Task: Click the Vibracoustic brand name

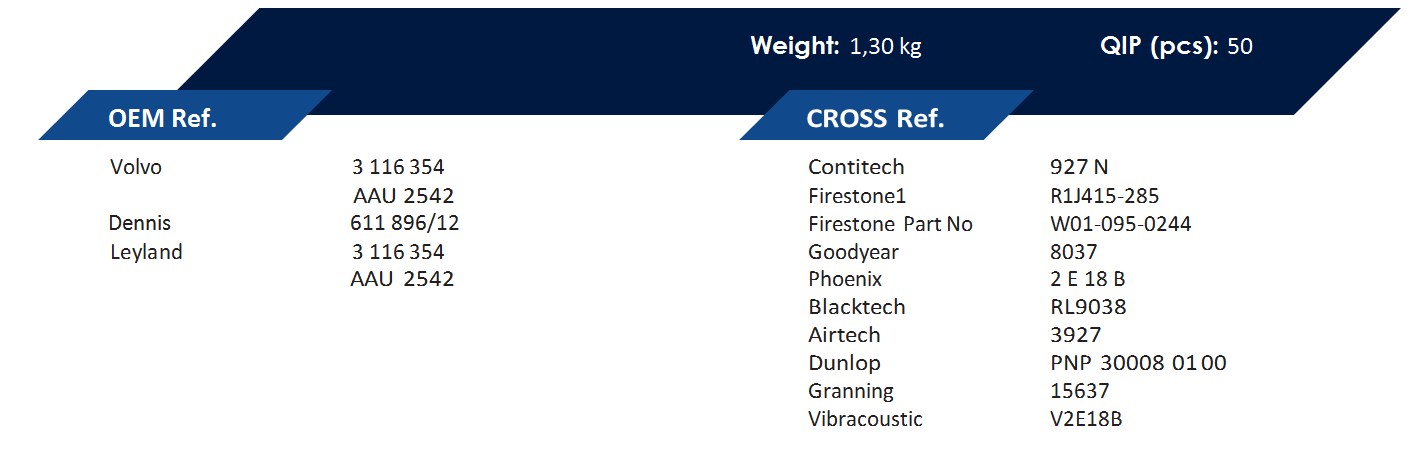Action: tap(865, 419)
